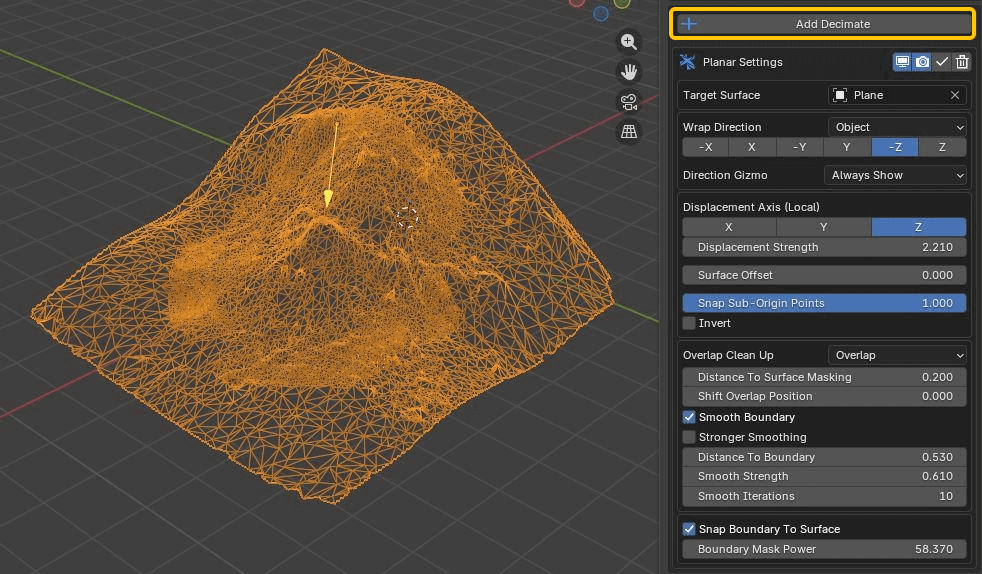Toggle the camera view icon
This screenshot has height=574, width=982.
(629, 101)
